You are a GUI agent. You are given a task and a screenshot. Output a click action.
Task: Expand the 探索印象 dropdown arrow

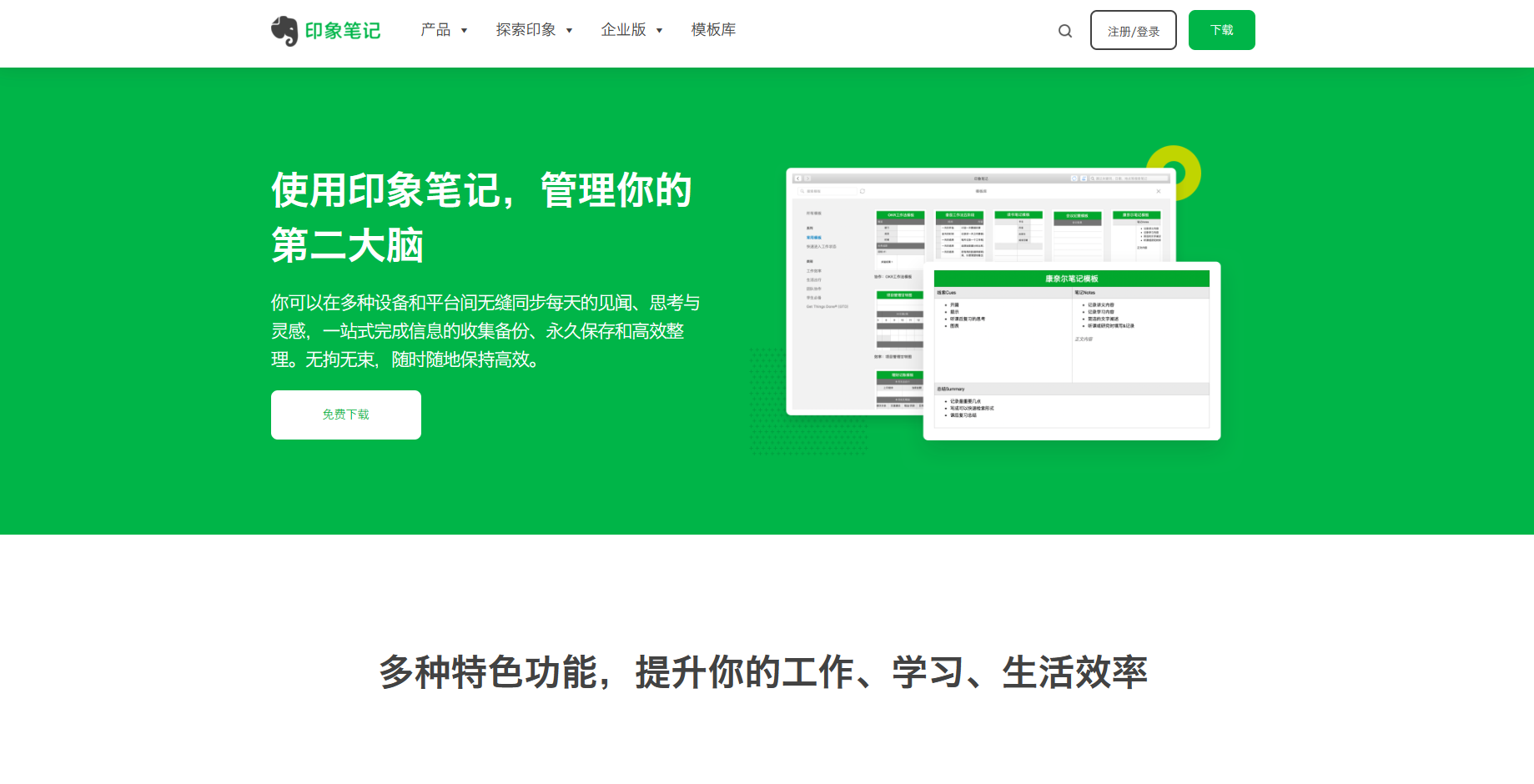tap(570, 31)
